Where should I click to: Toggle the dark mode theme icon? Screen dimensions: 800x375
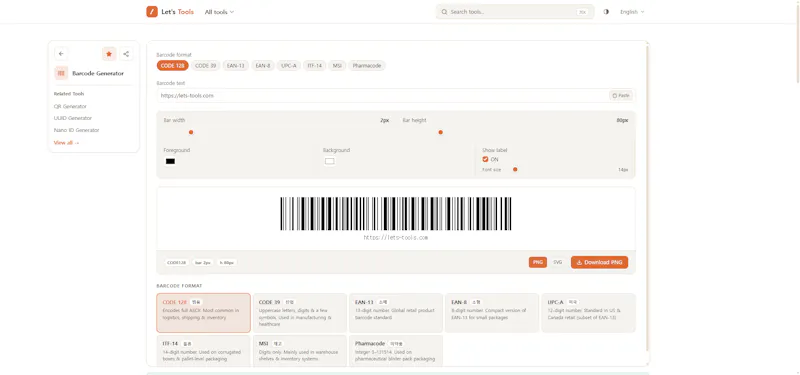606,12
